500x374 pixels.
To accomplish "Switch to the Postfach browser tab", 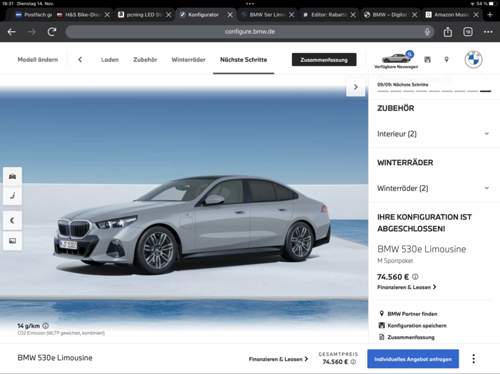I will [34, 15].
